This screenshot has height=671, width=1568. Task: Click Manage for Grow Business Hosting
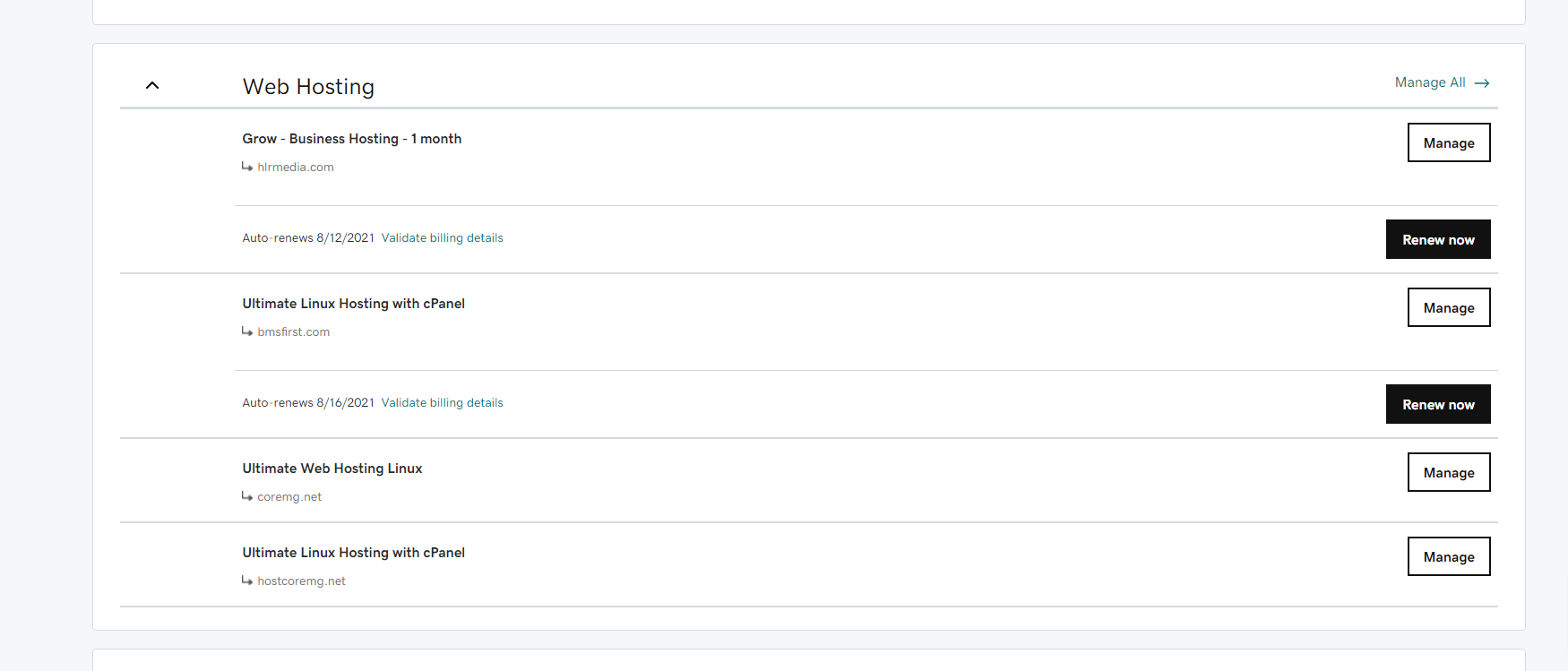(1448, 142)
